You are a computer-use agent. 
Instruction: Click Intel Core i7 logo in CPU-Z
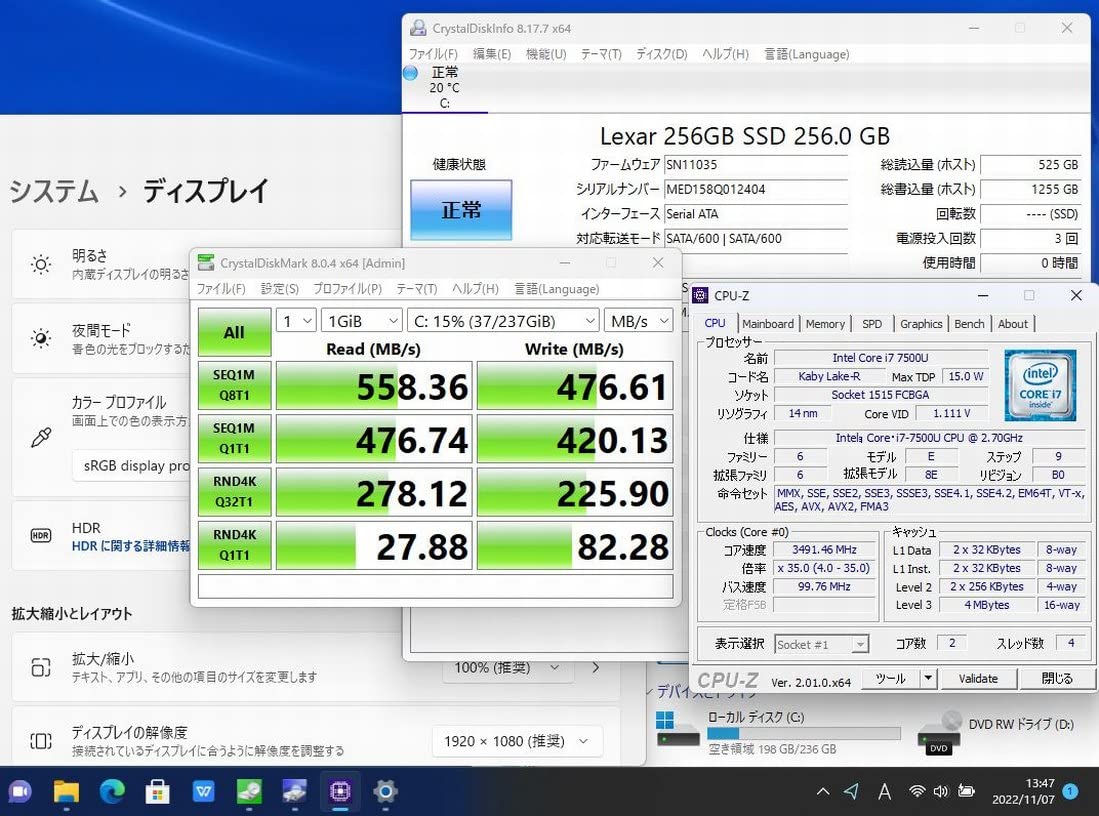tap(1040, 385)
